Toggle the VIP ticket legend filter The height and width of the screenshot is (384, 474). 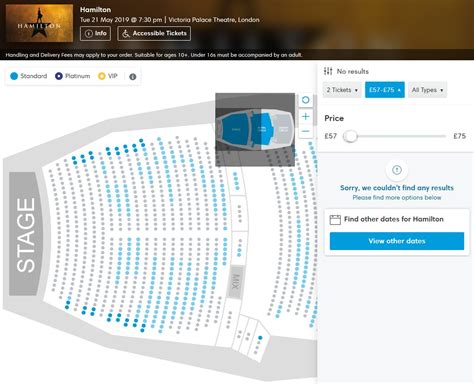108,76
